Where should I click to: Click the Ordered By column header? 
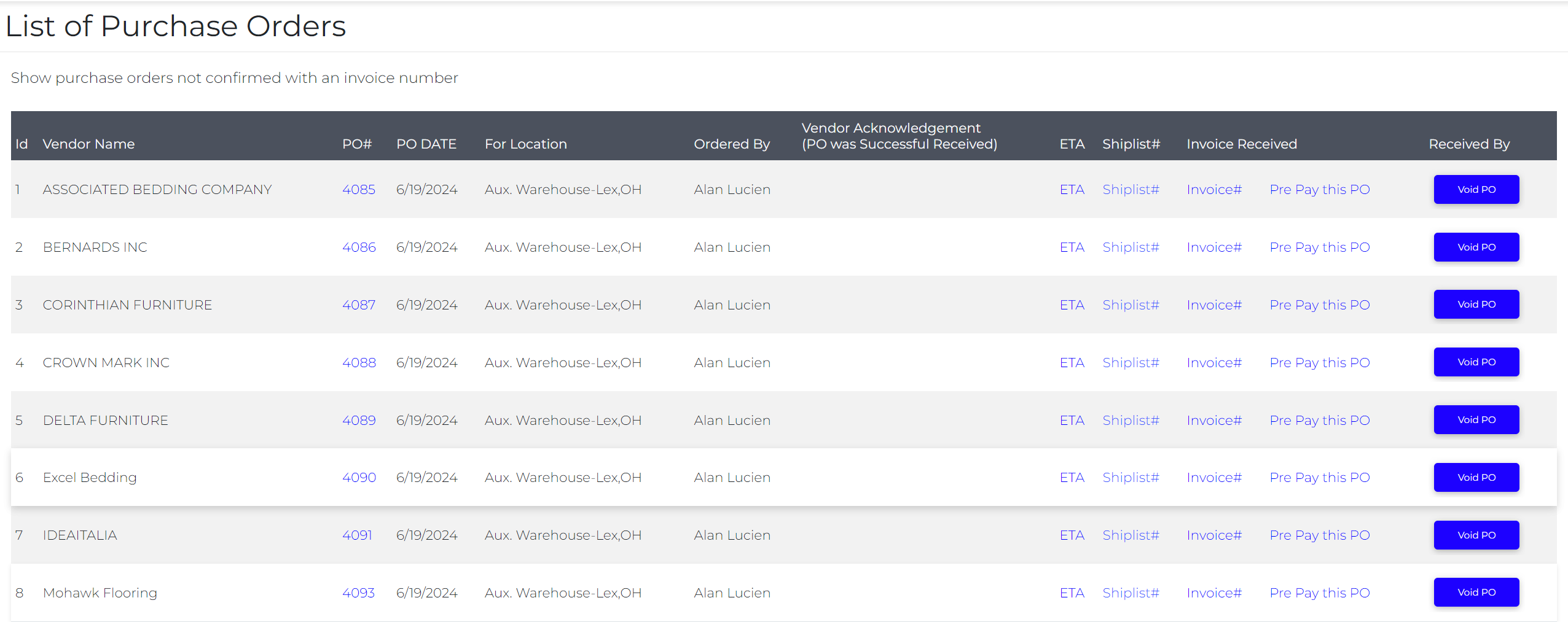(x=732, y=144)
